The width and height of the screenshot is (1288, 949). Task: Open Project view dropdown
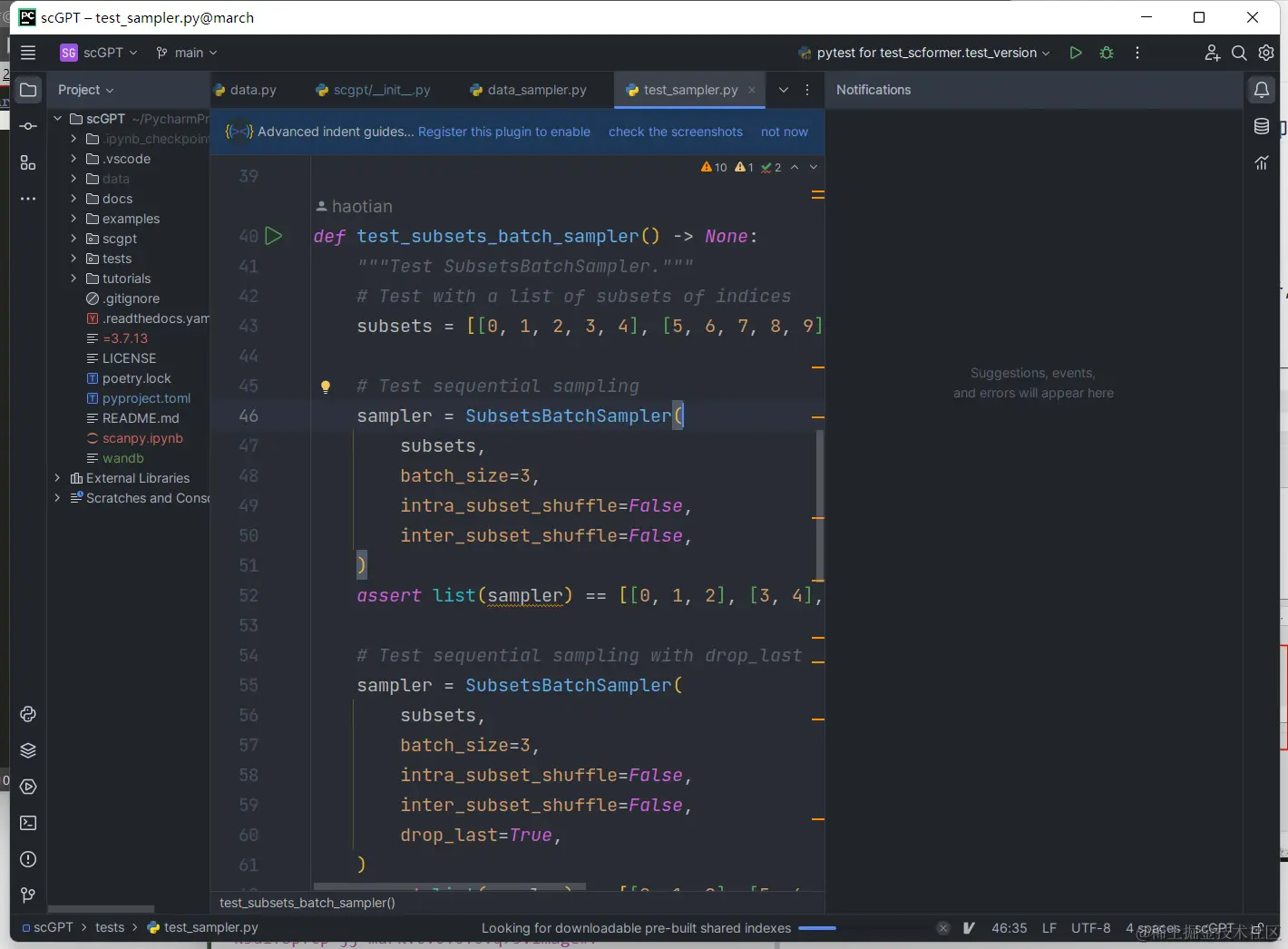86,90
